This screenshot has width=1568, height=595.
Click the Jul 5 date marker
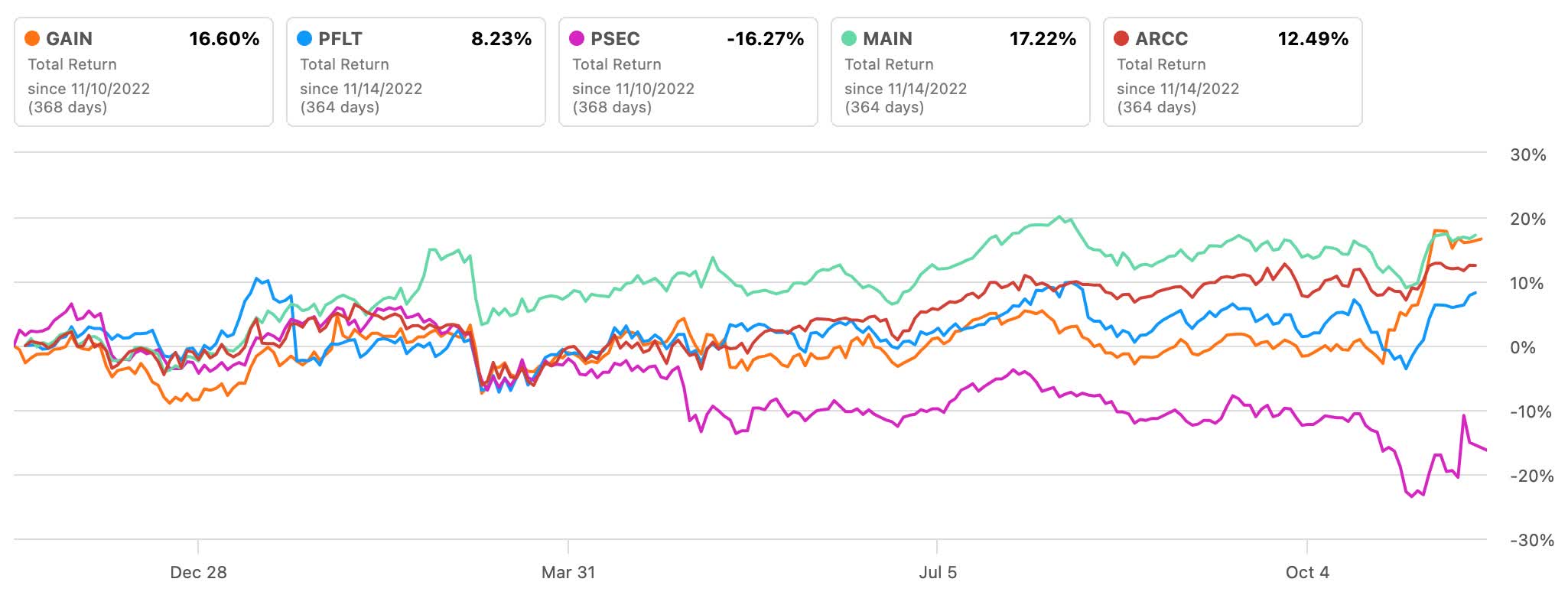[938, 572]
